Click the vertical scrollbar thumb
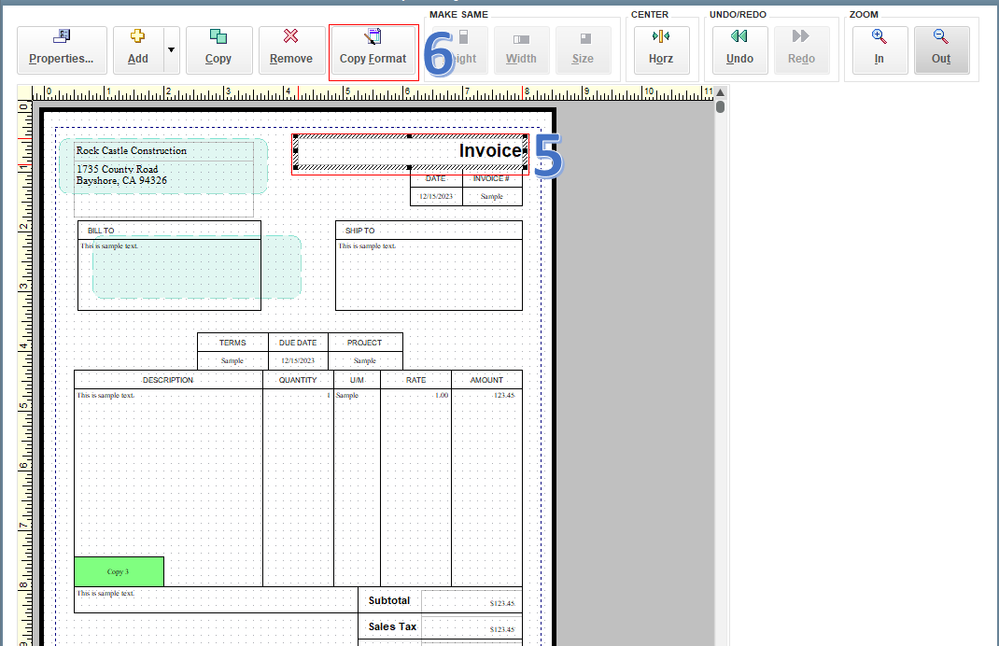999x646 pixels. (721, 106)
